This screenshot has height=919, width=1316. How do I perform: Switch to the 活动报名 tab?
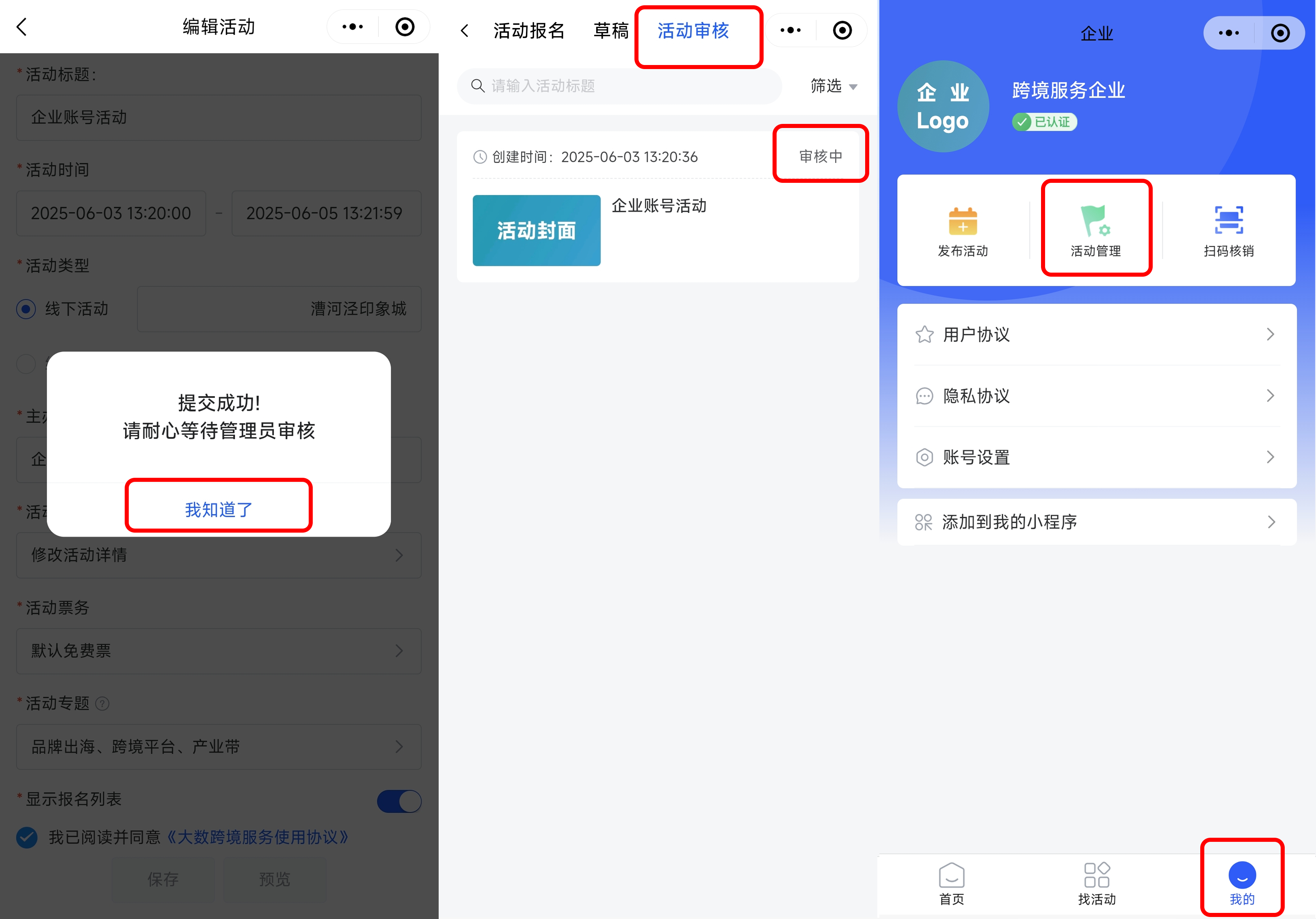tap(529, 30)
